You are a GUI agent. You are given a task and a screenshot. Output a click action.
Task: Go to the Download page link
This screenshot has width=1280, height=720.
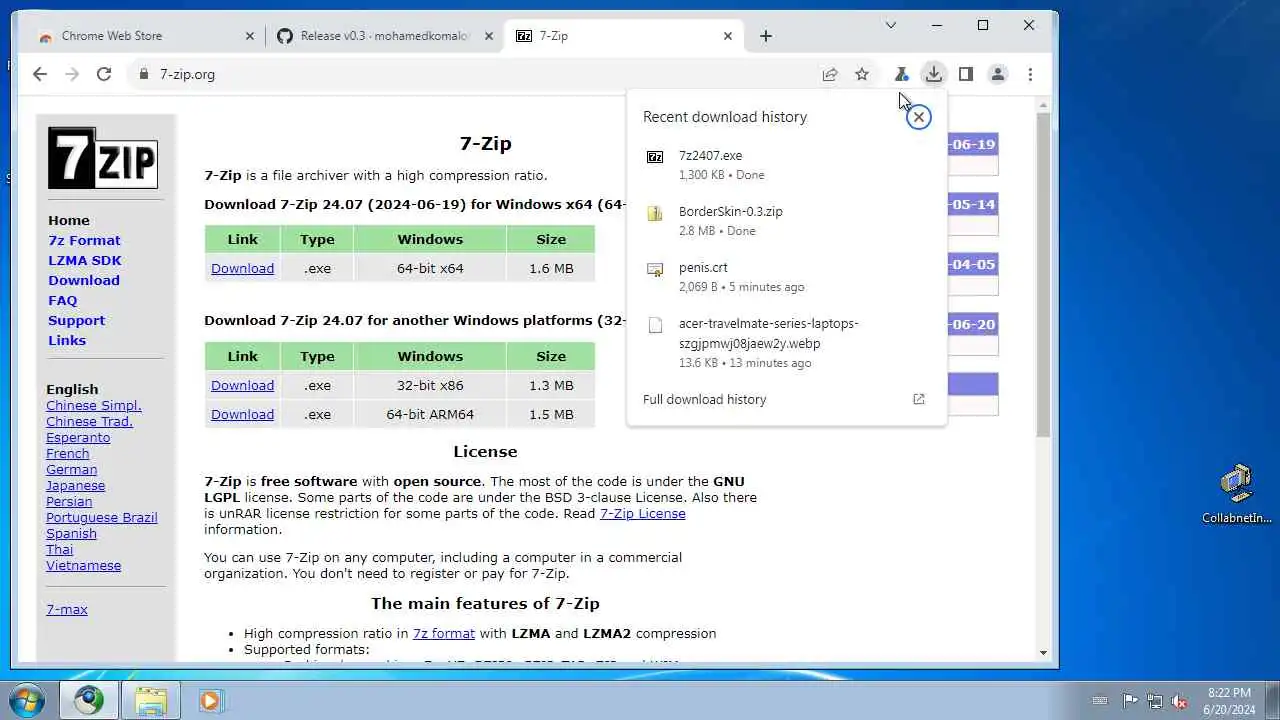pyautogui.click(x=84, y=280)
